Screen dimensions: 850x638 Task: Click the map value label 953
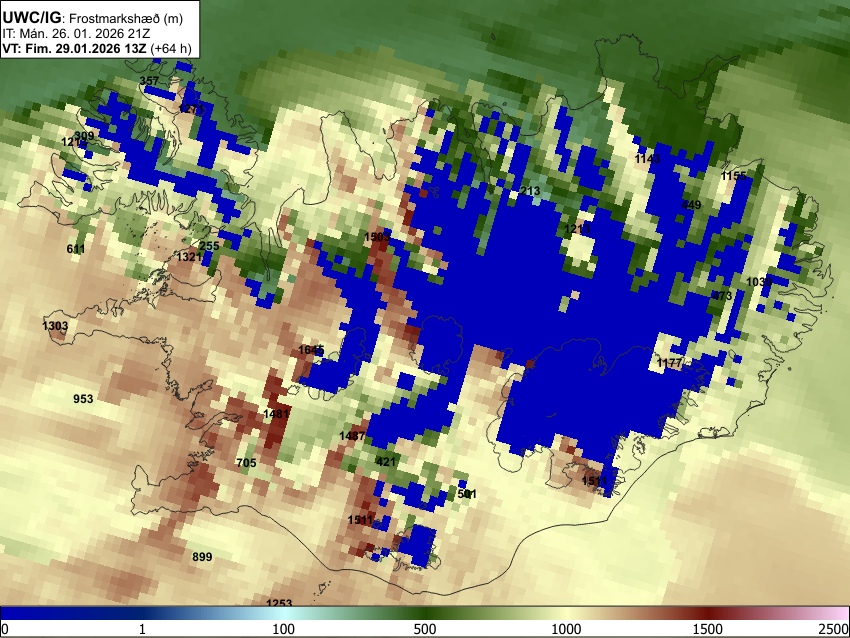tap(83, 399)
